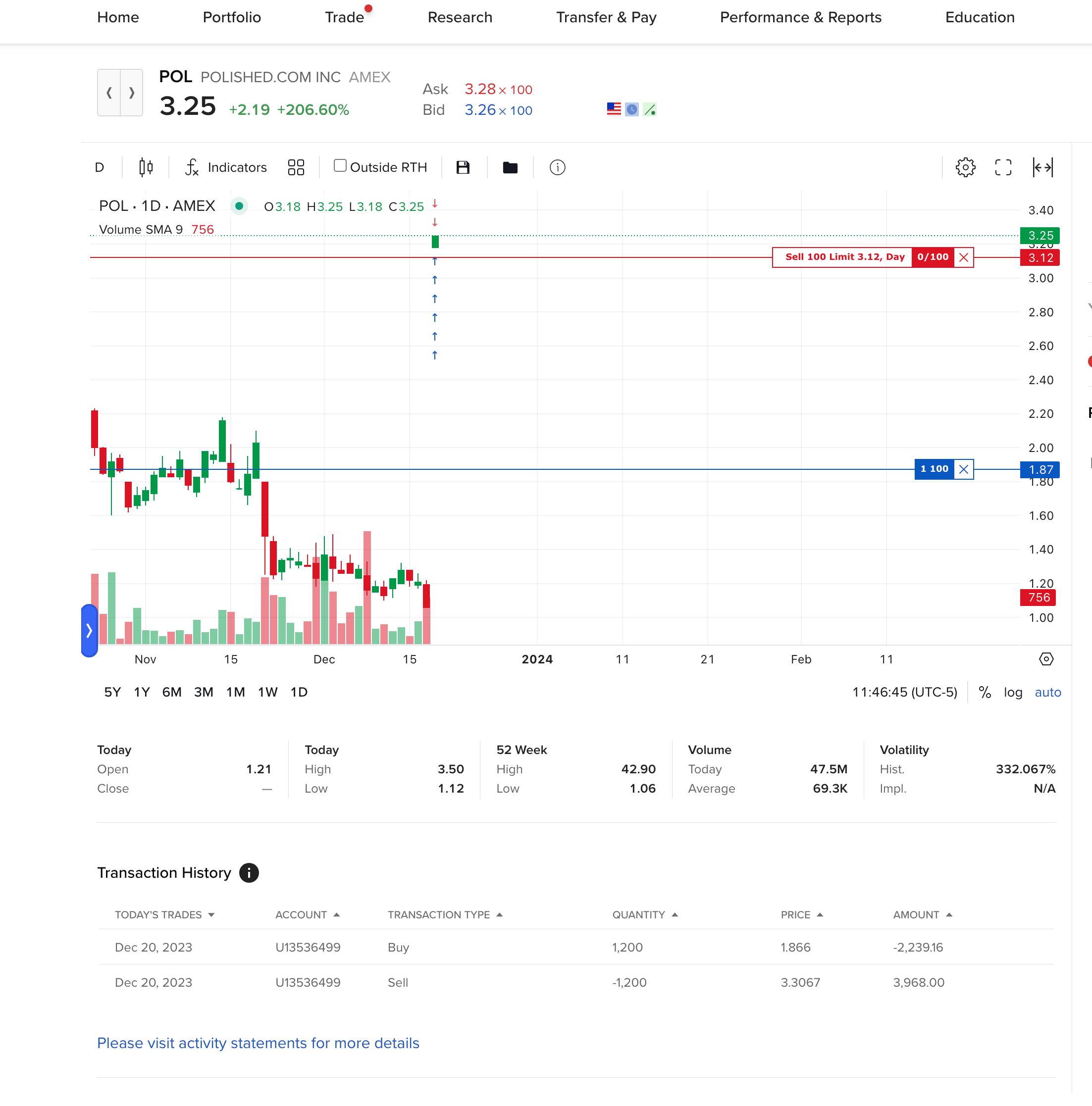Open the Performance & Reports menu
1092x1106 pixels.
click(x=800, y=17)
